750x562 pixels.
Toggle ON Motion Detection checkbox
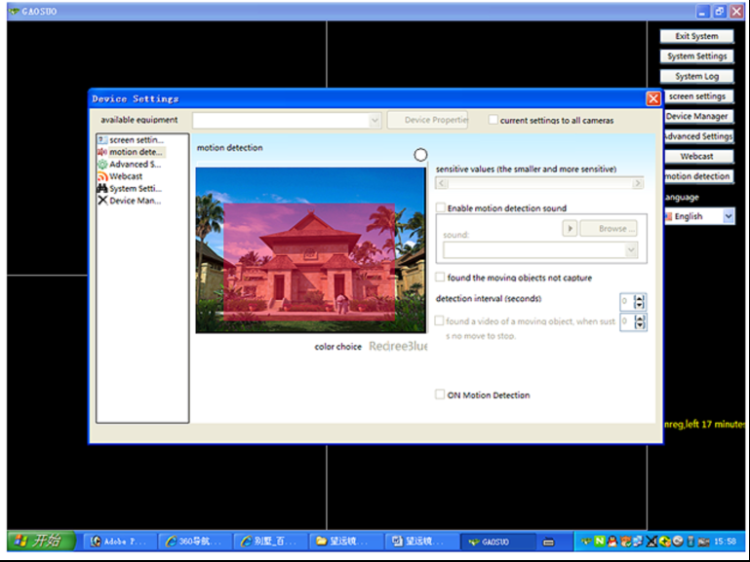click(x=440, y=395)
